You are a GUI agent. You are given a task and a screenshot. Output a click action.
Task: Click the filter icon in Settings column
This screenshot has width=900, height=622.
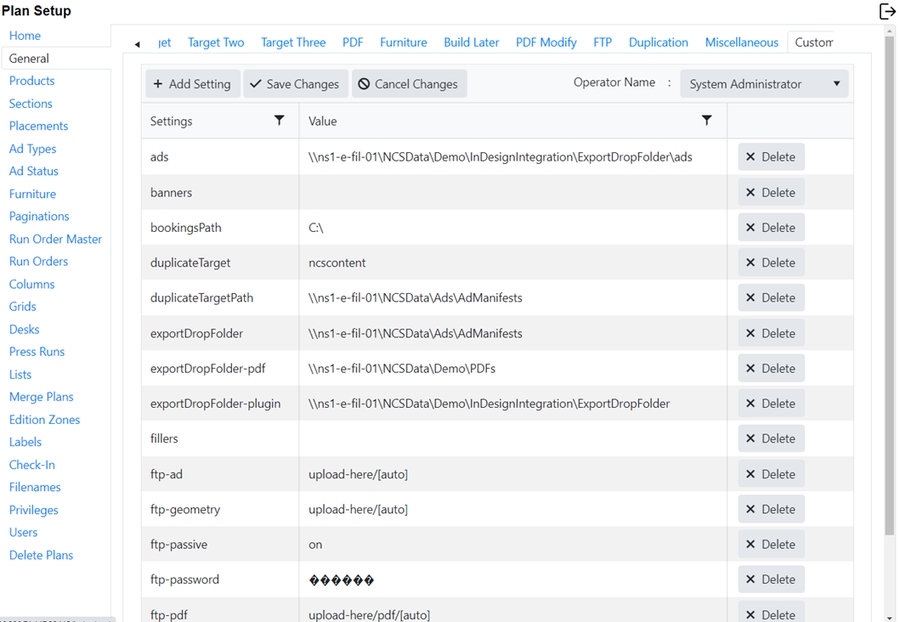(x=279, y=121)
